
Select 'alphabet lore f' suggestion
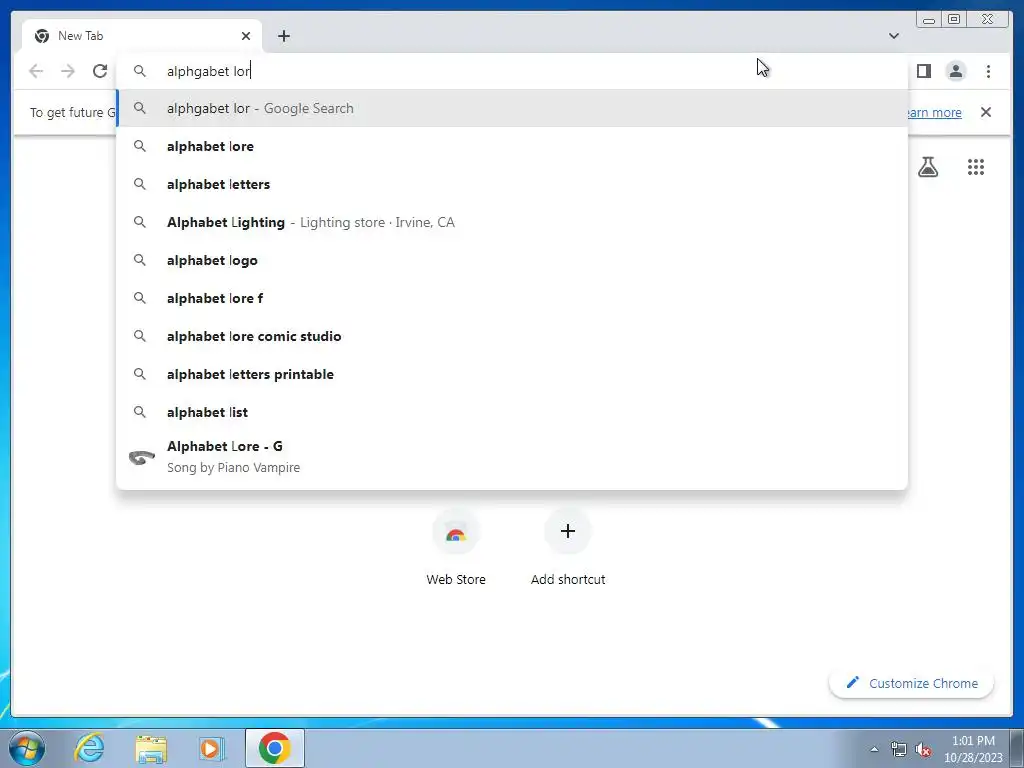pyautogui.click(x=512, y=298)
